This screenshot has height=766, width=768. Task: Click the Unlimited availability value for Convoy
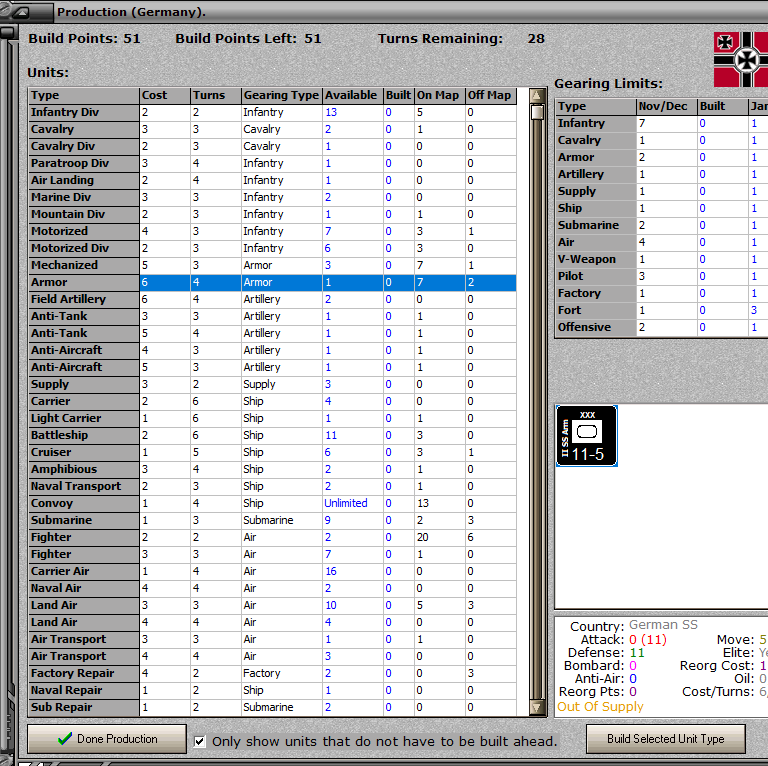(346, 503)
